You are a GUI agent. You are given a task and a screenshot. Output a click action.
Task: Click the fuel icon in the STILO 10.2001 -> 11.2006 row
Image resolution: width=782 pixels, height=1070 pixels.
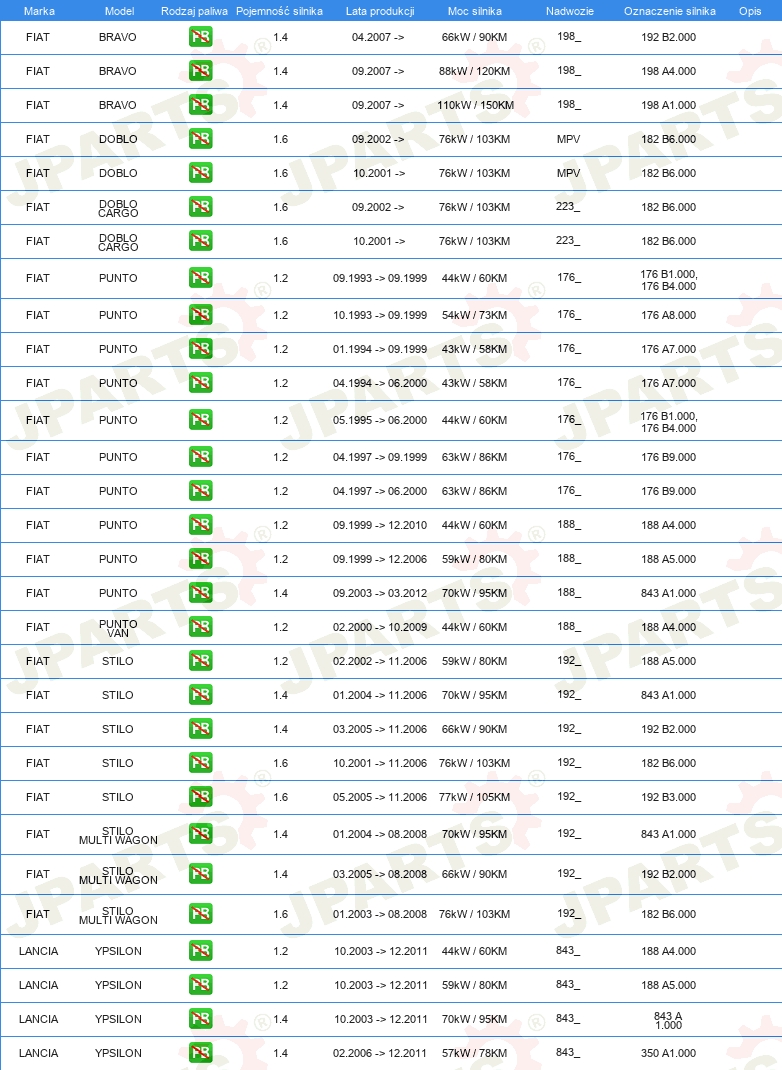click(201, 764)
